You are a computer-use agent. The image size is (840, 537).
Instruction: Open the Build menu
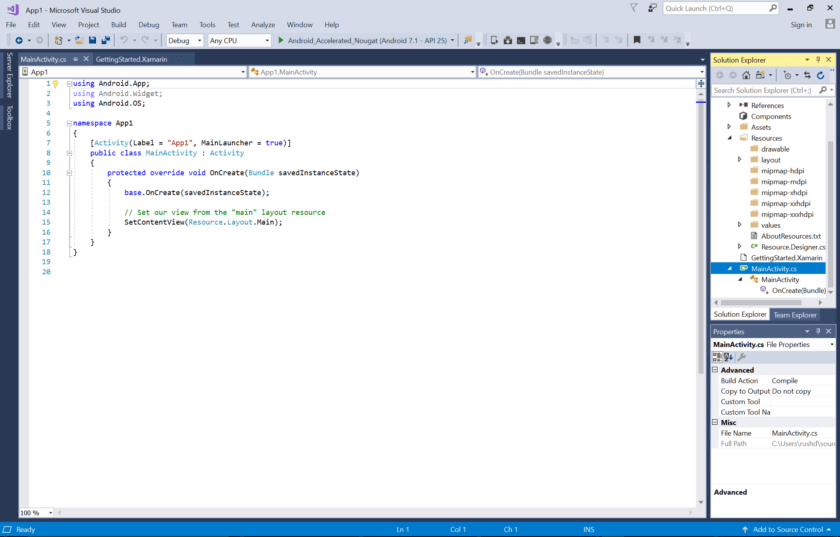118,25
